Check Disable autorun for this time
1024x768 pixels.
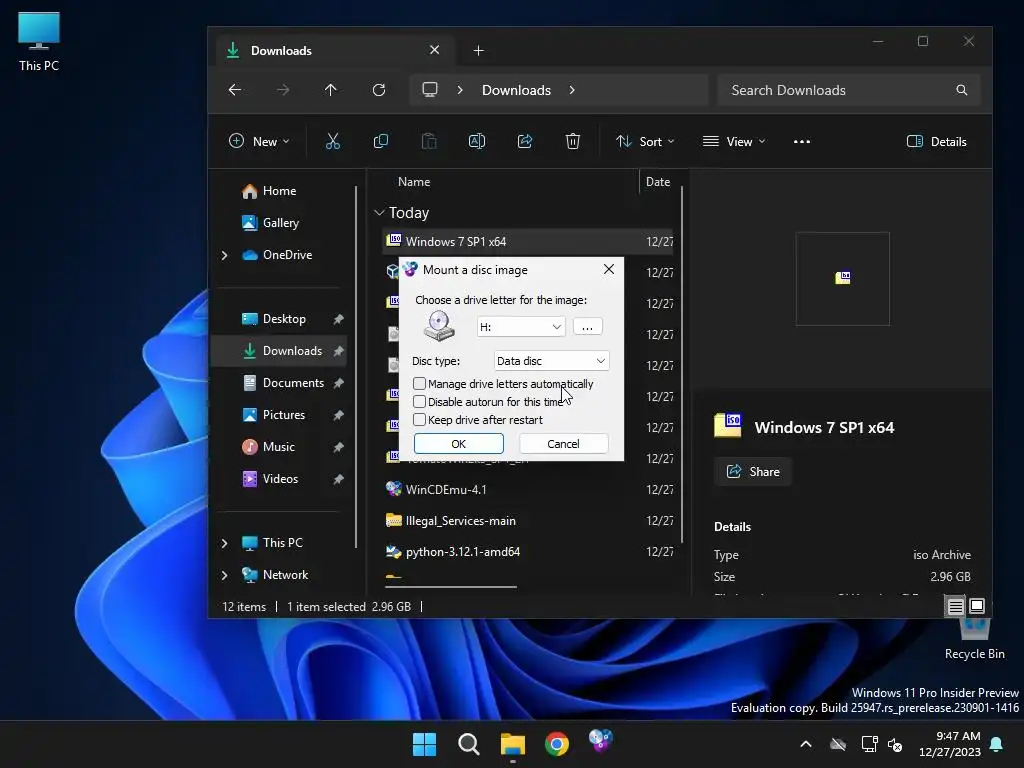[x=420, y=402]
